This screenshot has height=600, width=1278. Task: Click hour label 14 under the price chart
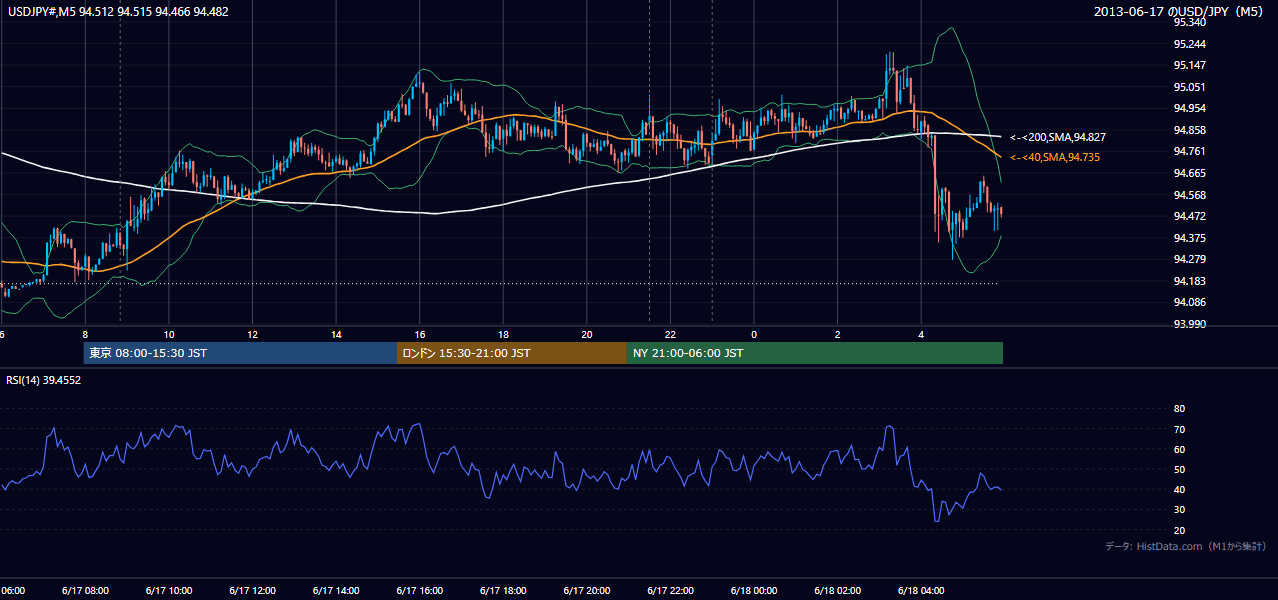[337, 335]
